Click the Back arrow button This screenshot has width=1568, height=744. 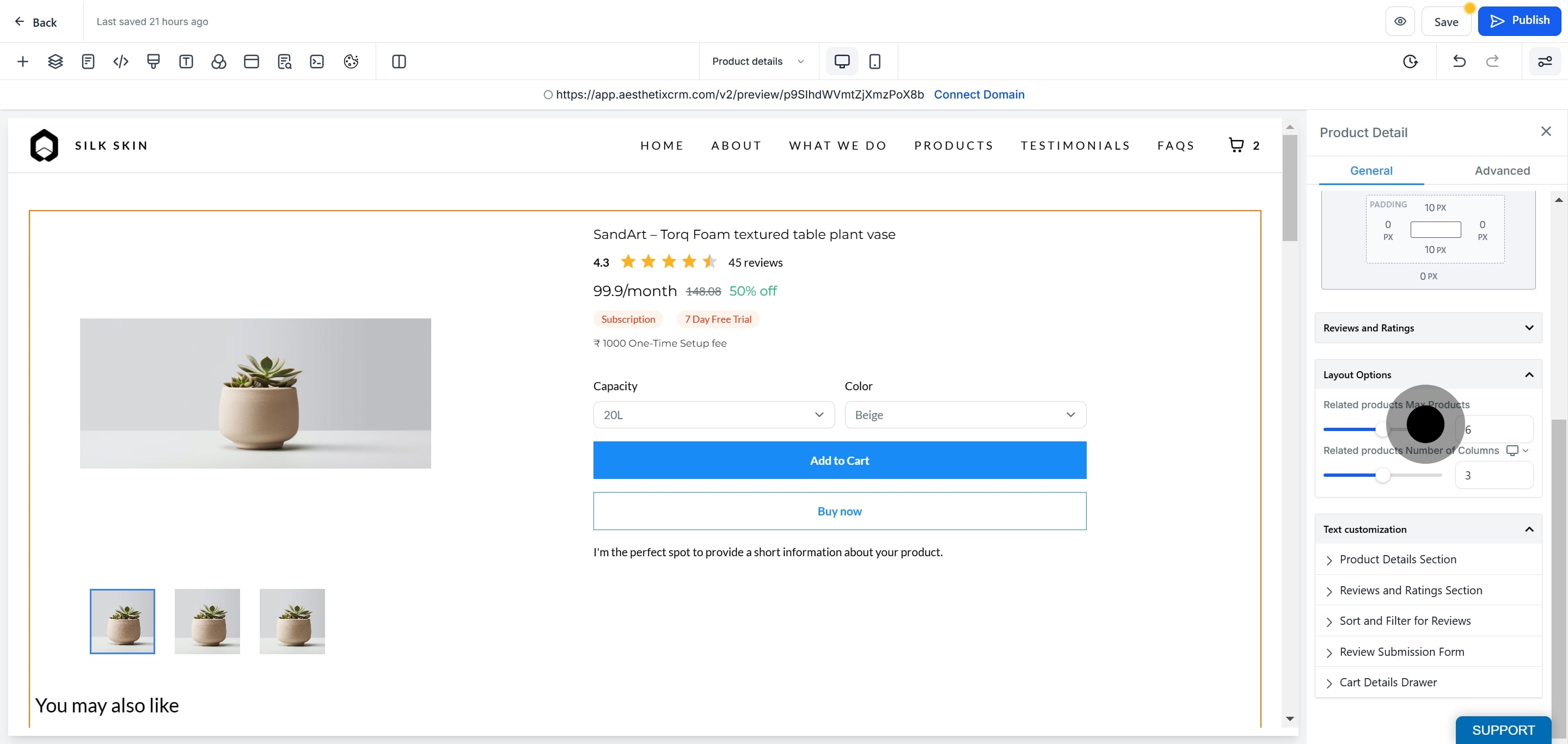click(x=35, y=22)
